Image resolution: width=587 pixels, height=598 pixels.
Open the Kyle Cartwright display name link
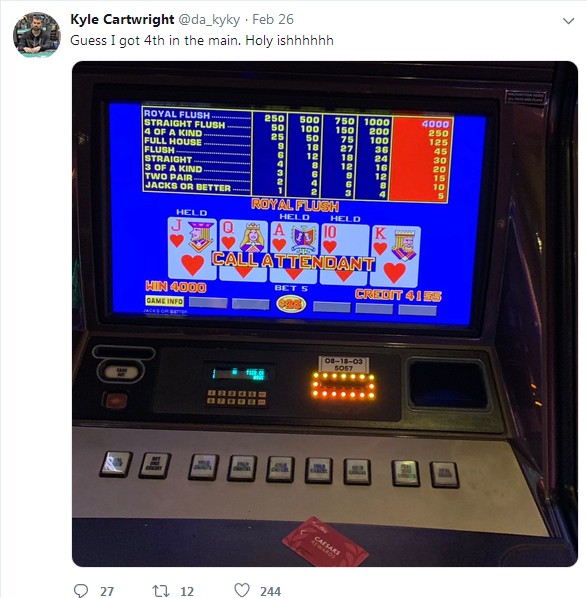122,19
